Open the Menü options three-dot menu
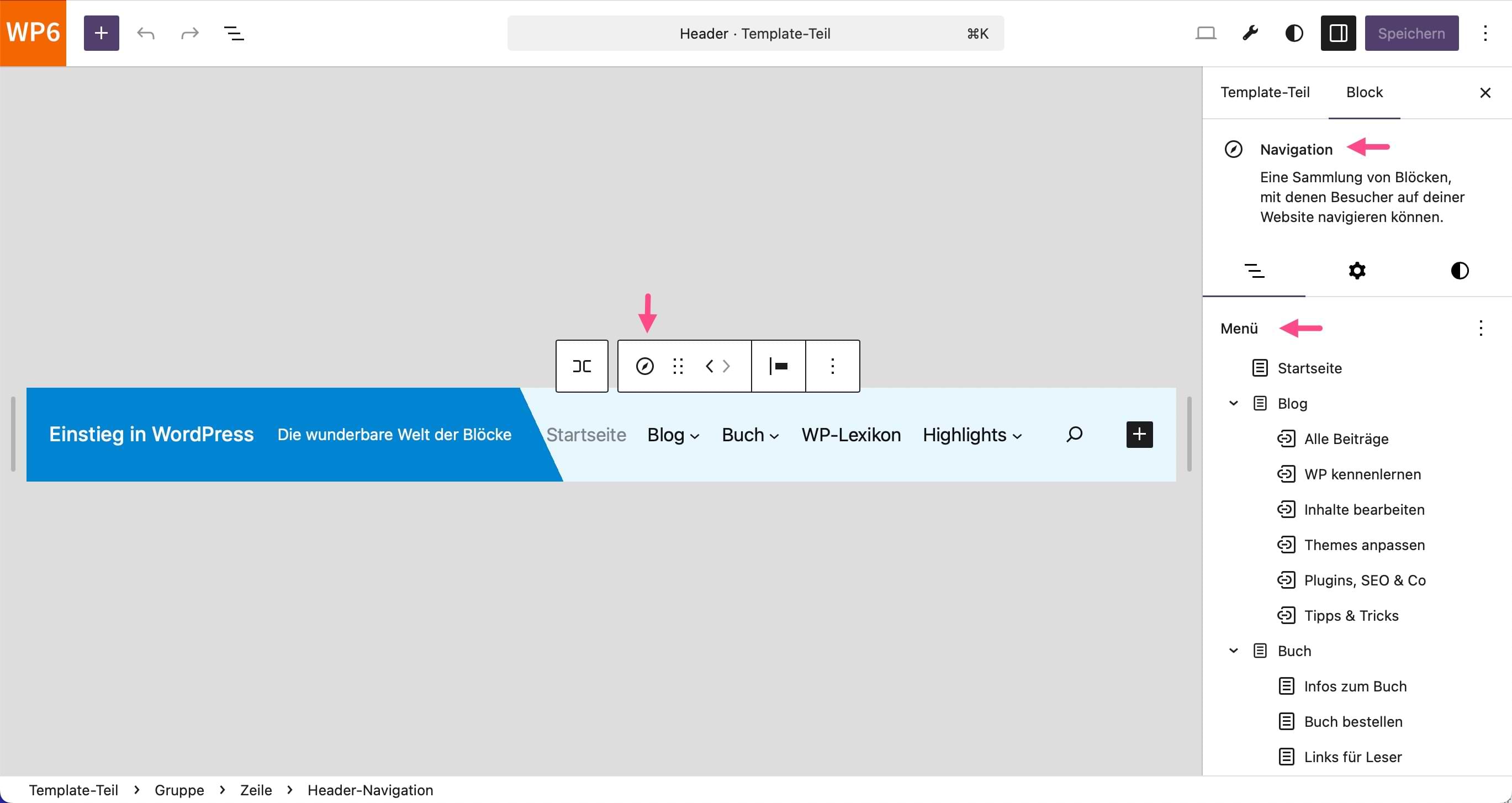Viewport: 1512px width, 803px height. point(1481,328)
